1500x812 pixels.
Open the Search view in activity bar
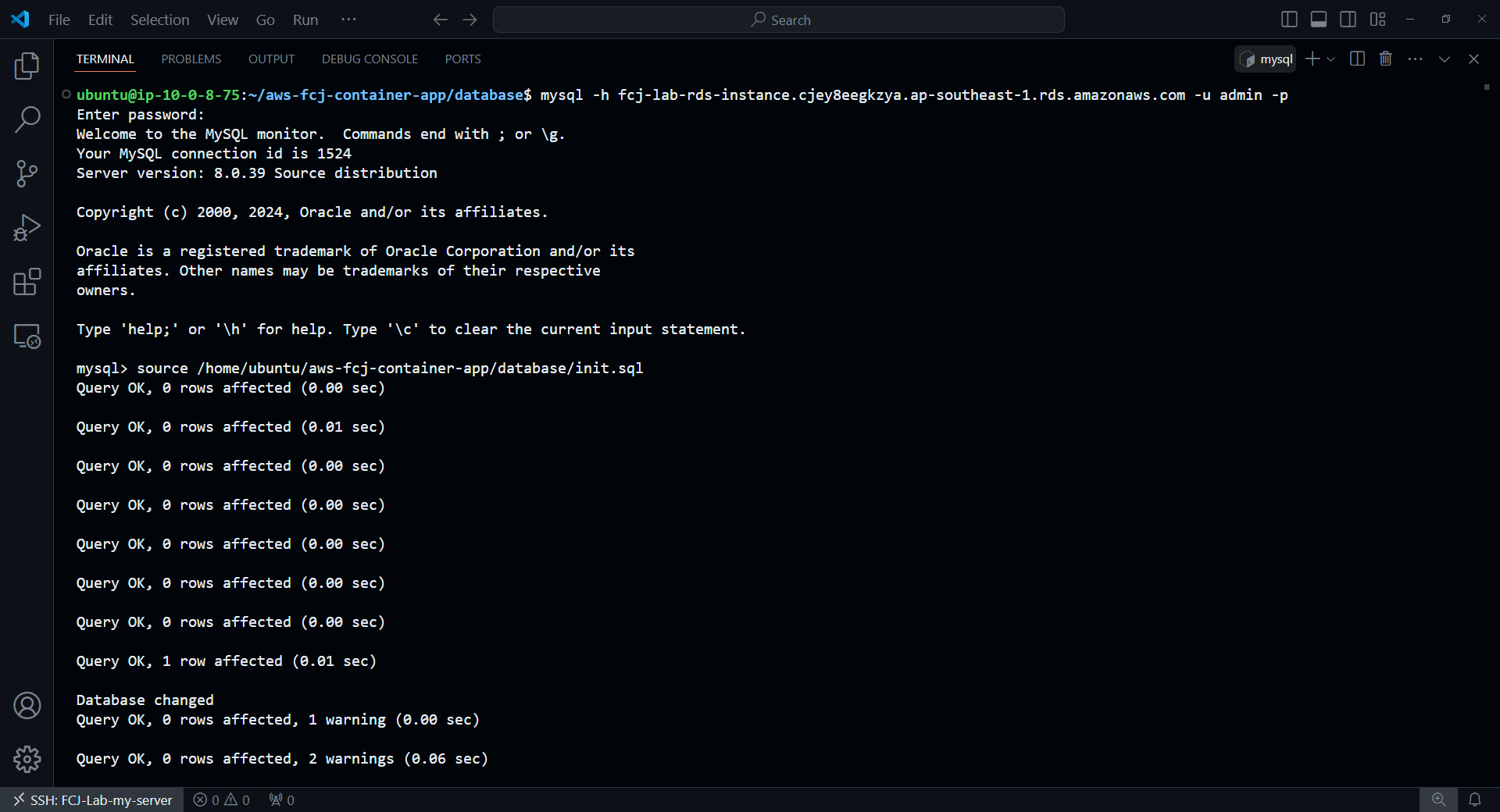pos(27,119)
